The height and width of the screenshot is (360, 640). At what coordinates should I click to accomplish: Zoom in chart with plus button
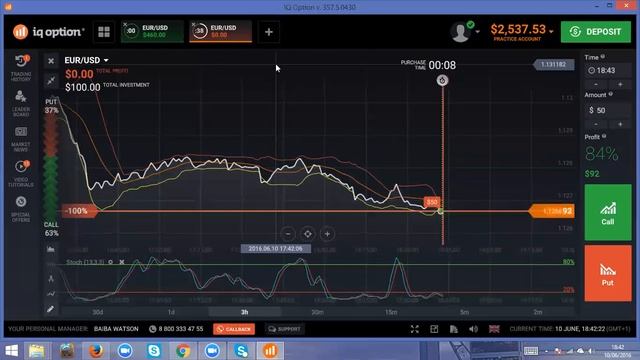click(327, 234)
